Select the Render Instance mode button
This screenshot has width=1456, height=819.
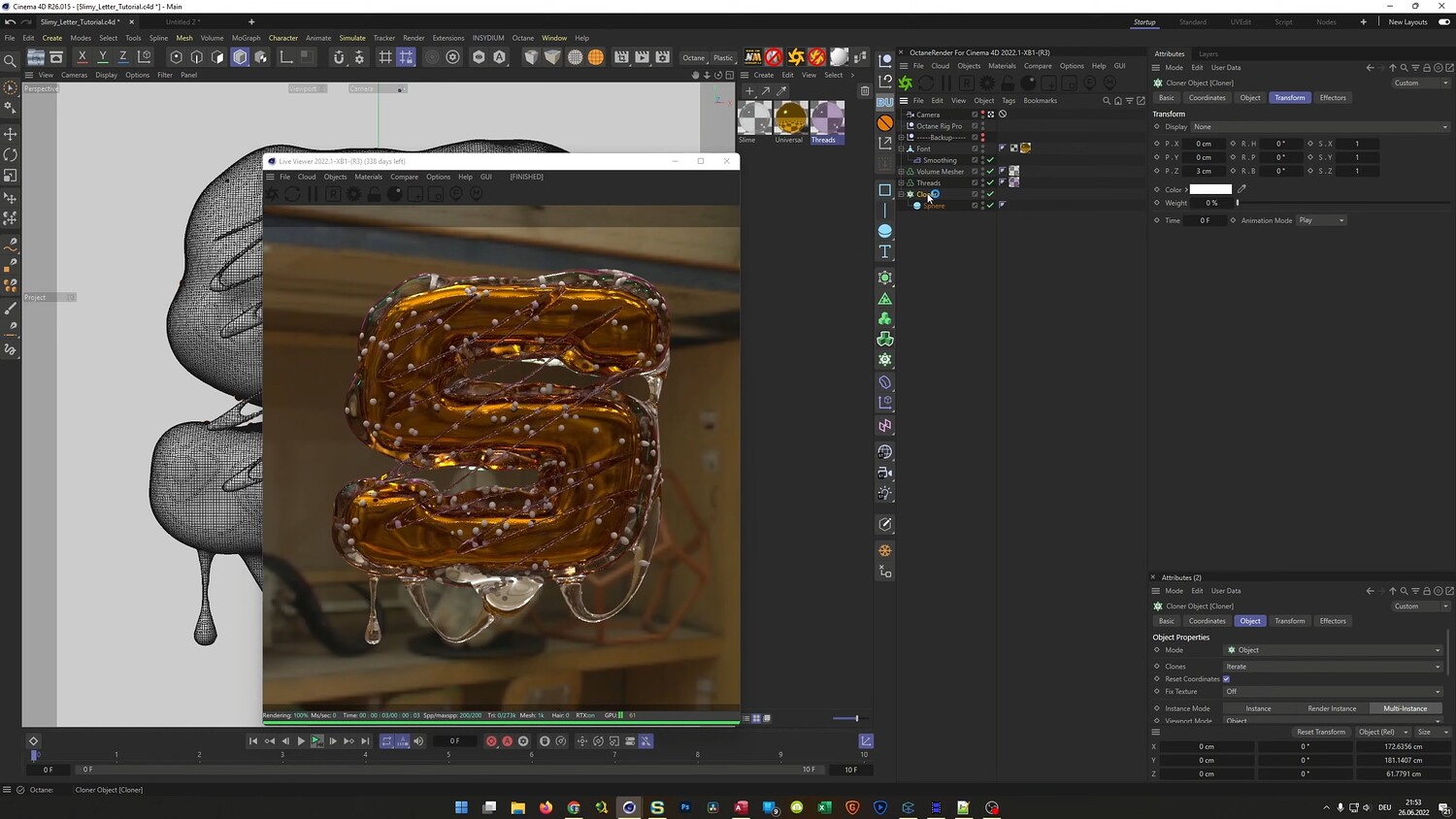[x=1332, y=708]
